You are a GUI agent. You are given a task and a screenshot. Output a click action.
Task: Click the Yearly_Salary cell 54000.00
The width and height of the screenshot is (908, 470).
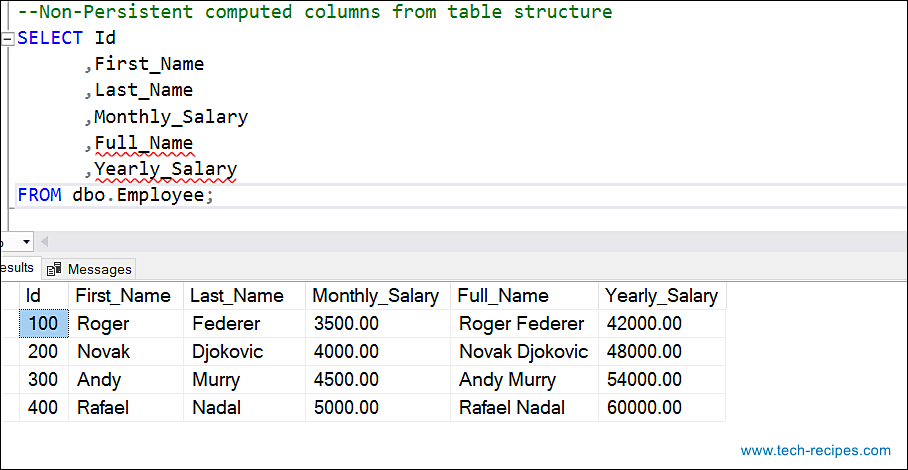(x=662, y=380)
